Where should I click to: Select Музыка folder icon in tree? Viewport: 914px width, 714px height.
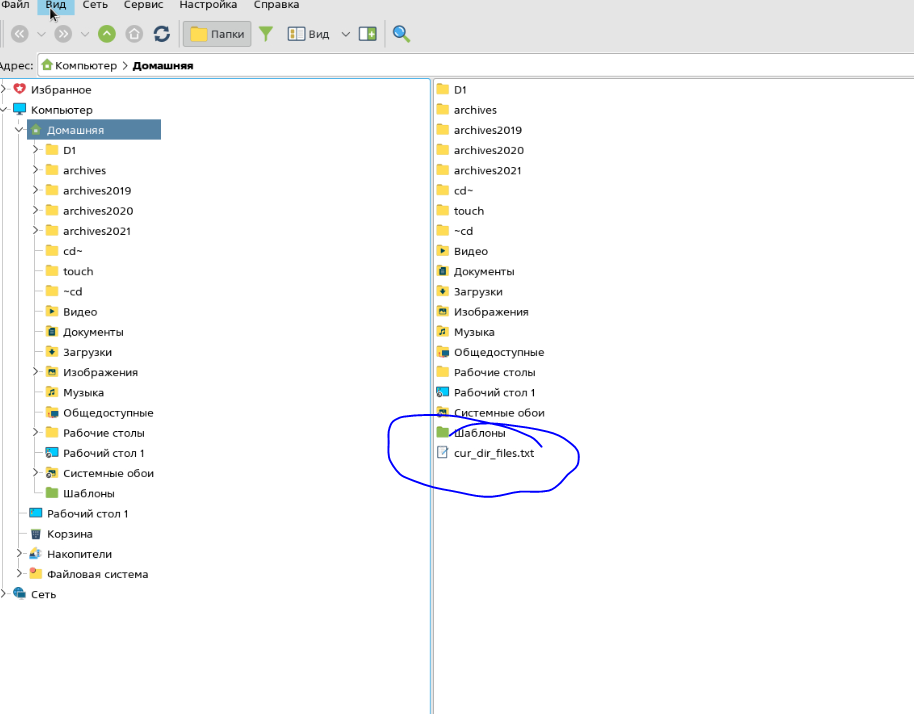click(52, 392)
